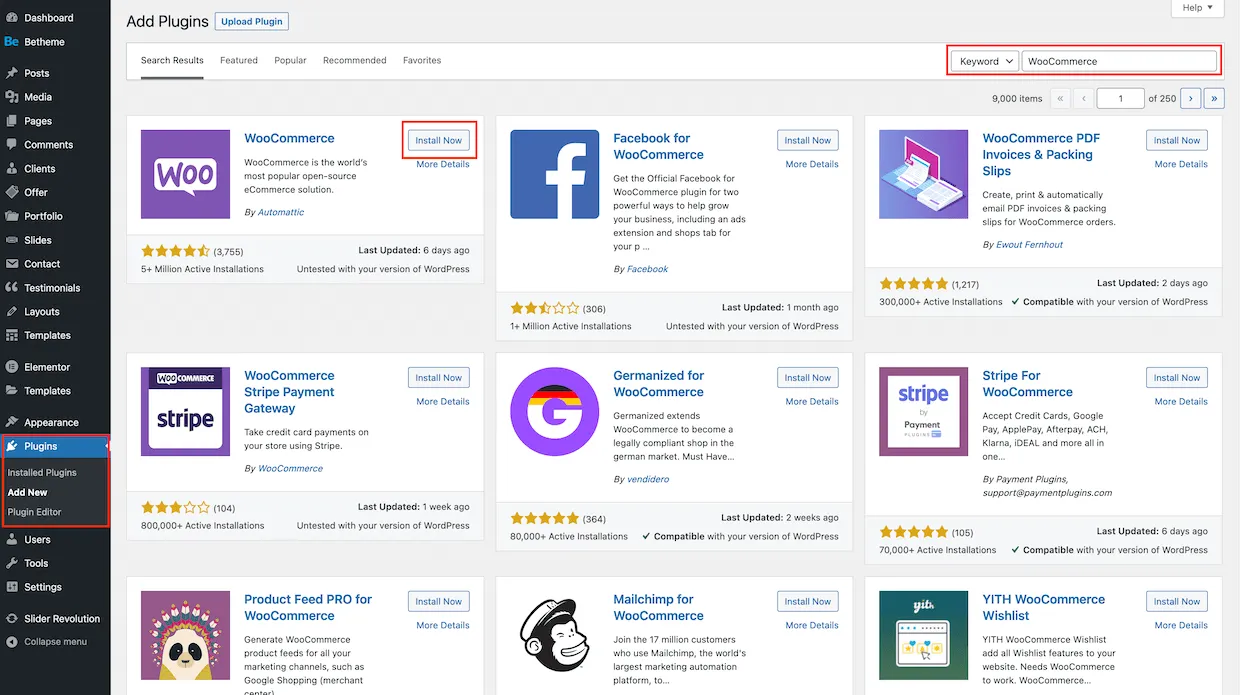
Task: Switch to the Recommended tab
Action: [x=355, y=61]
